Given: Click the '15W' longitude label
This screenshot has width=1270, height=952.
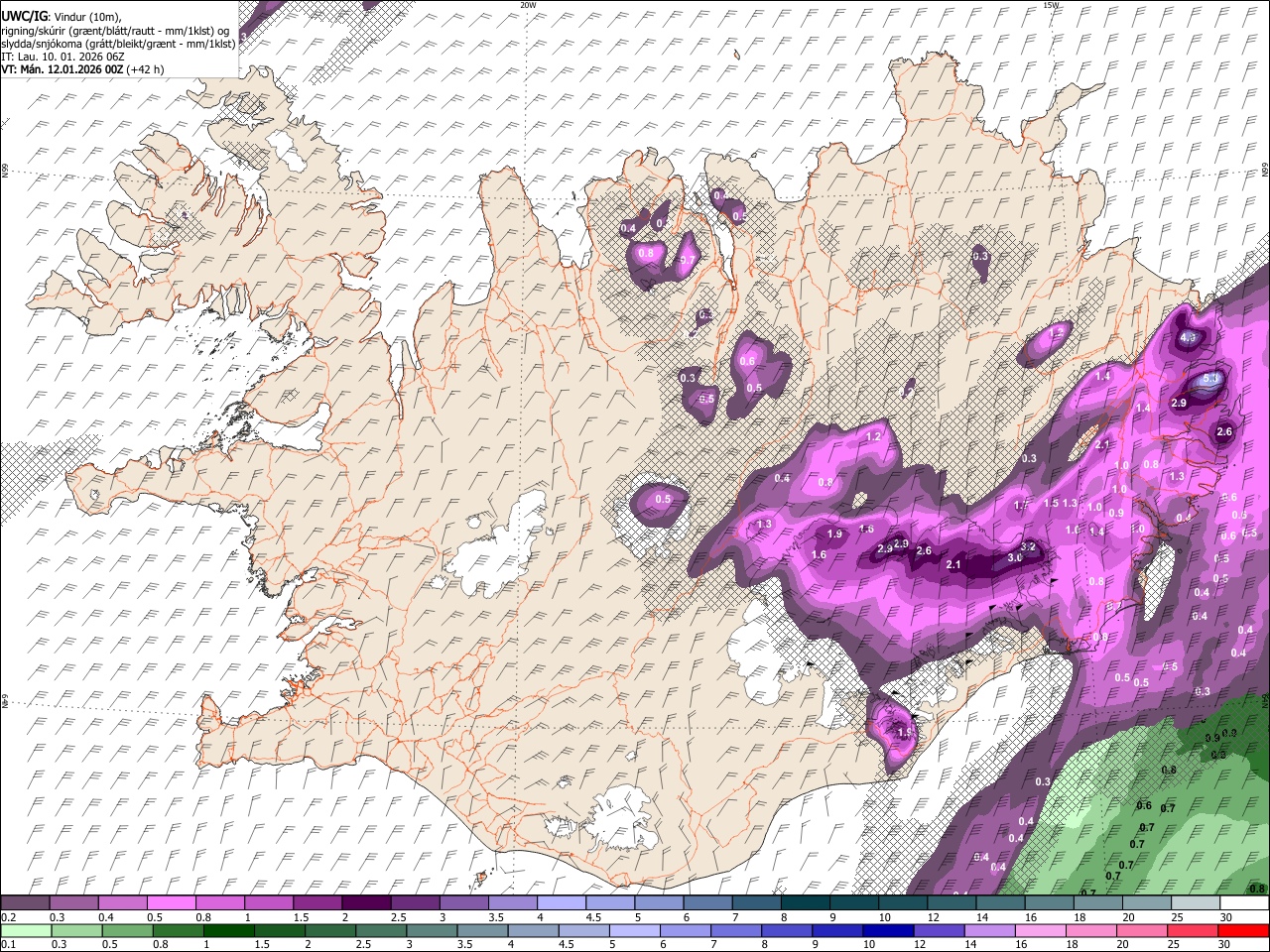Looking at the screenshot, I should pyautogui.click(x=1051, y=5).
